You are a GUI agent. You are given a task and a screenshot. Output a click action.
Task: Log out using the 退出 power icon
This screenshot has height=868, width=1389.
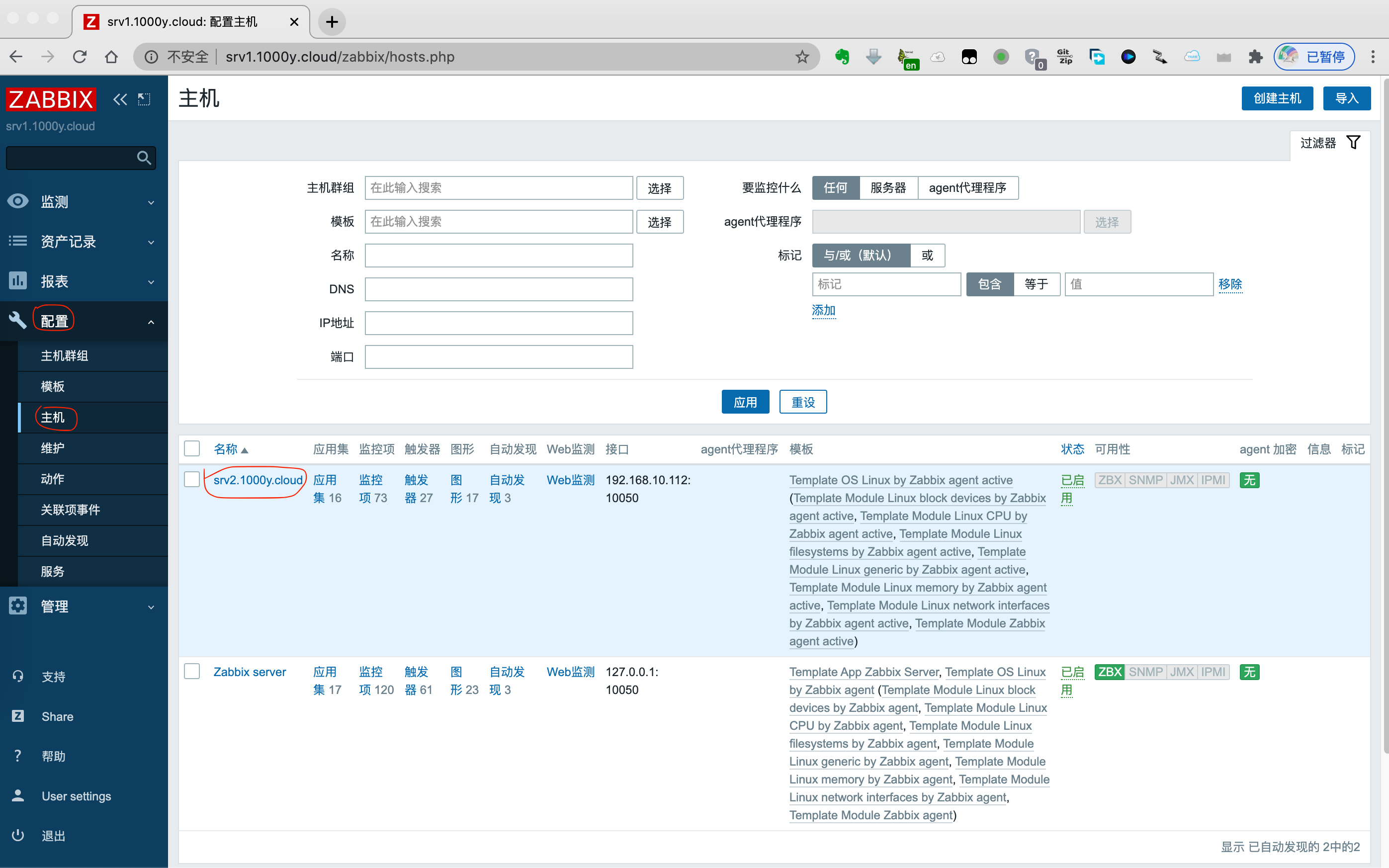pos(18,835)
